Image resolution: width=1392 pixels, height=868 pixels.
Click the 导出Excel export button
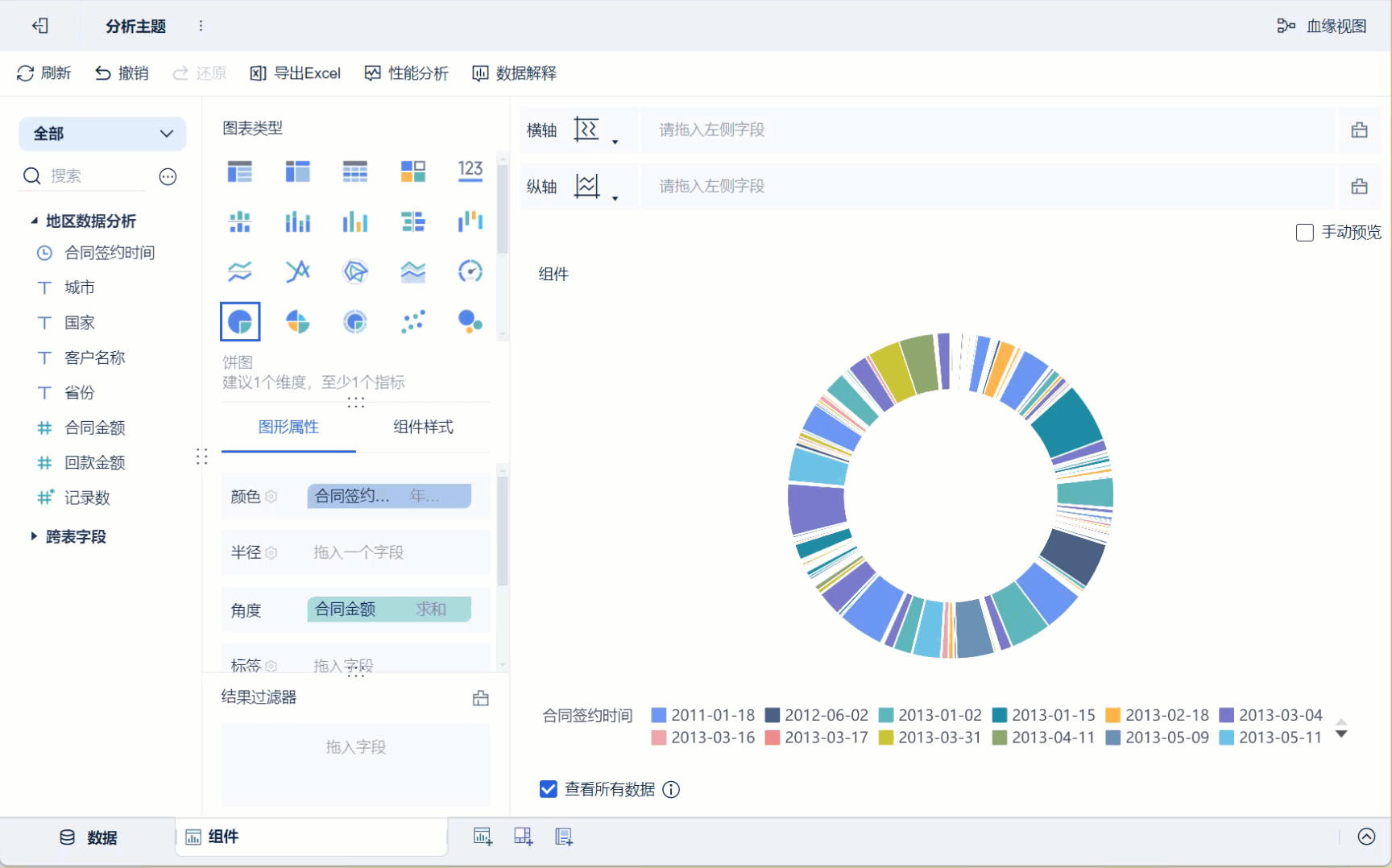pos(296,73)
